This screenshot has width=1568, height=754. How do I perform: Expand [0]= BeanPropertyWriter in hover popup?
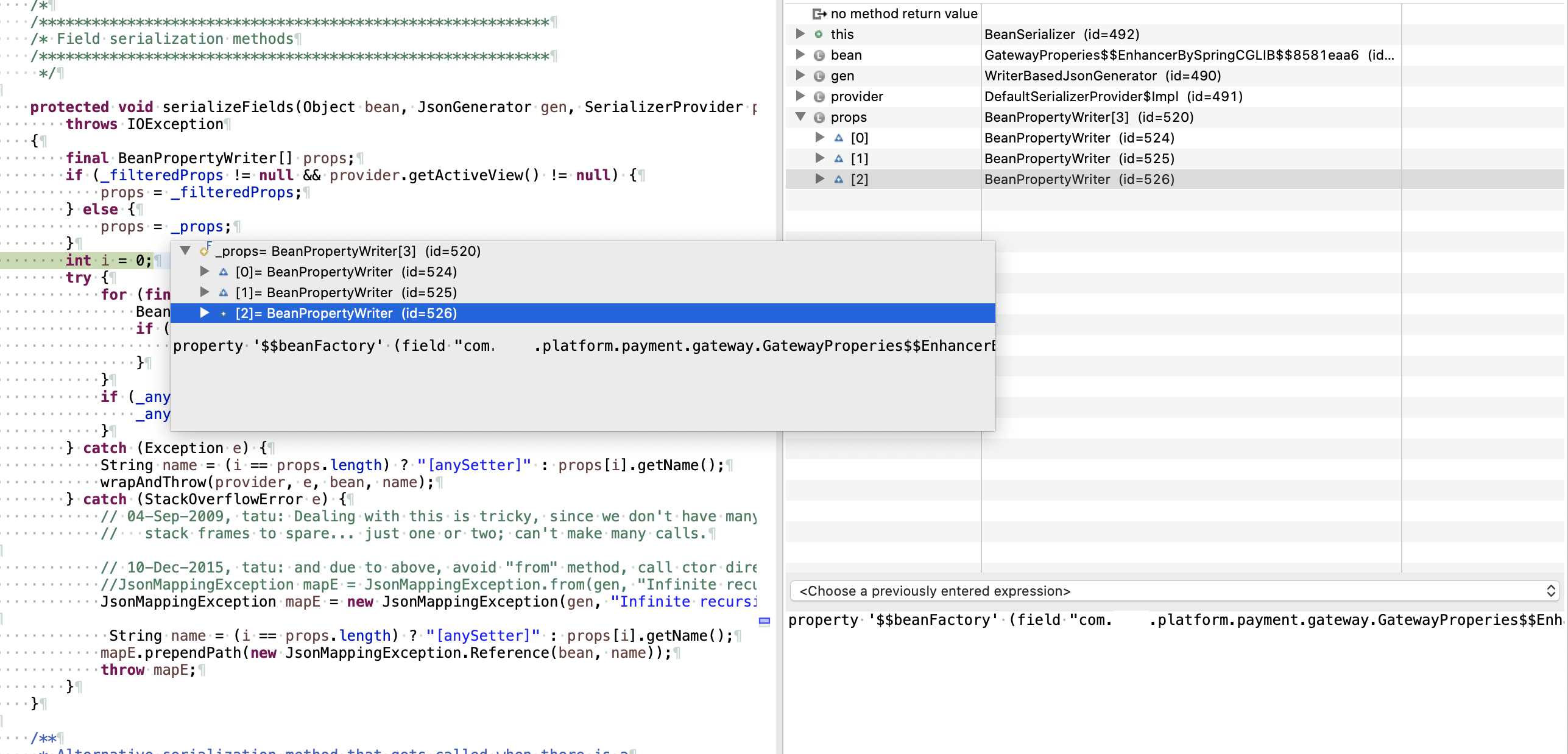click(205, 272)
